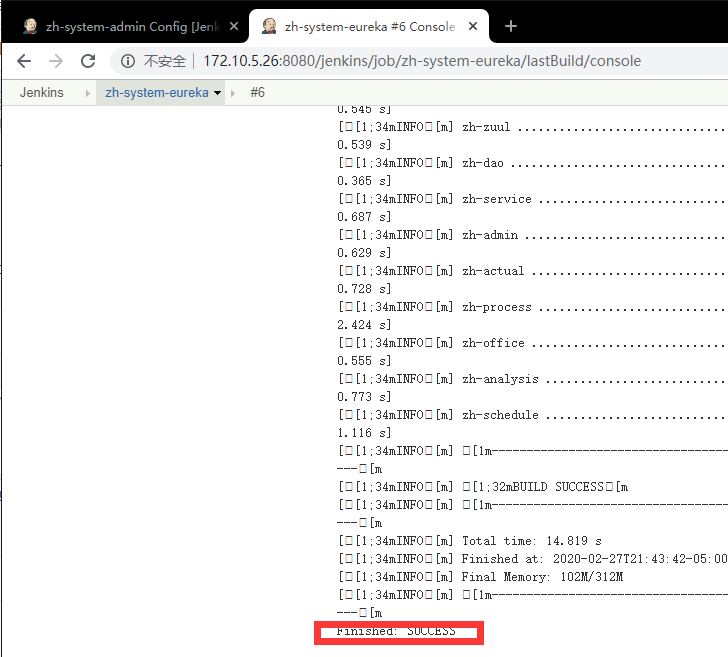Screen dimensions: 728x657
Task: Close the zh-system-eureka #6 Console tab
Action: (473, 26)
